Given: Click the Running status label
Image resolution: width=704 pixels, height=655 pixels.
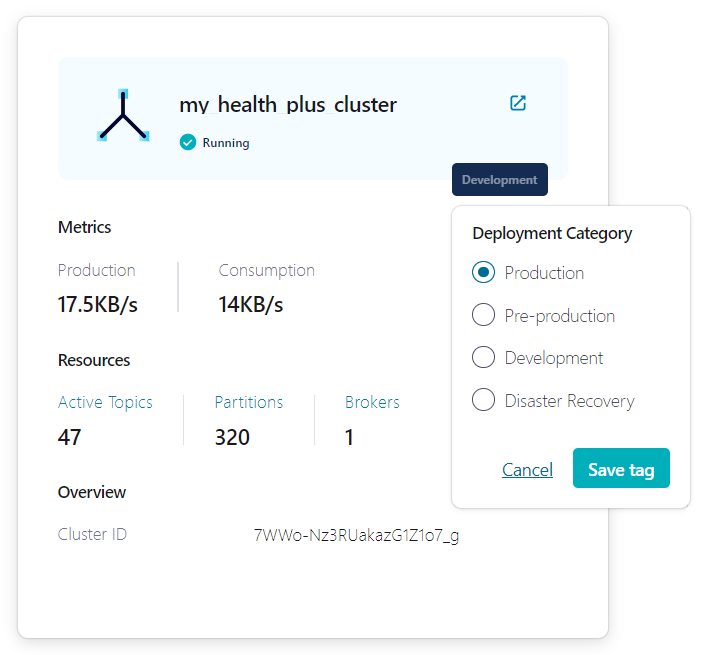Looking at the screenshot, I should (x=226, y=143).
